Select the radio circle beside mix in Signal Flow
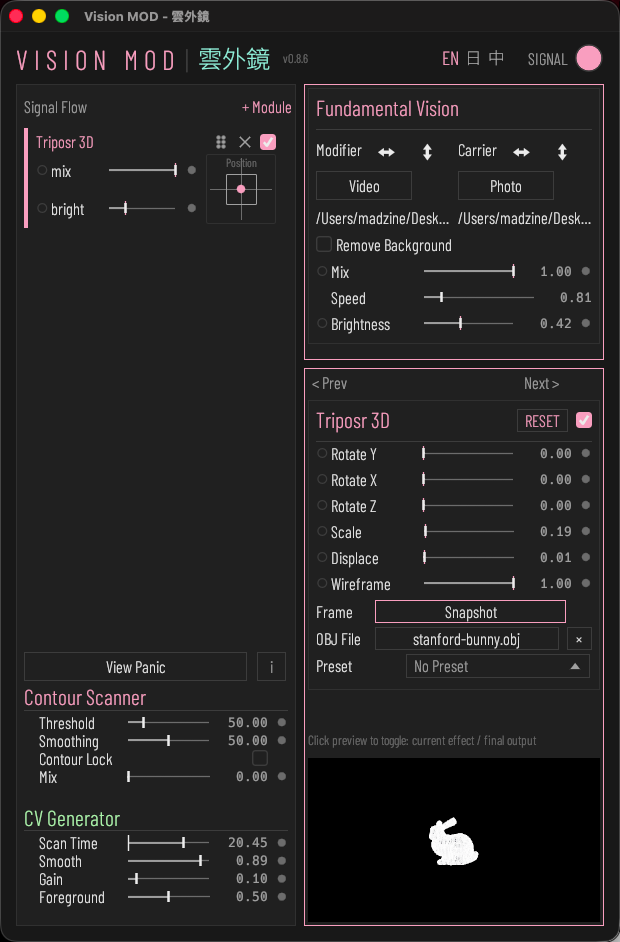The width and height of the screenshot is (620, 942). pos(42,170)
